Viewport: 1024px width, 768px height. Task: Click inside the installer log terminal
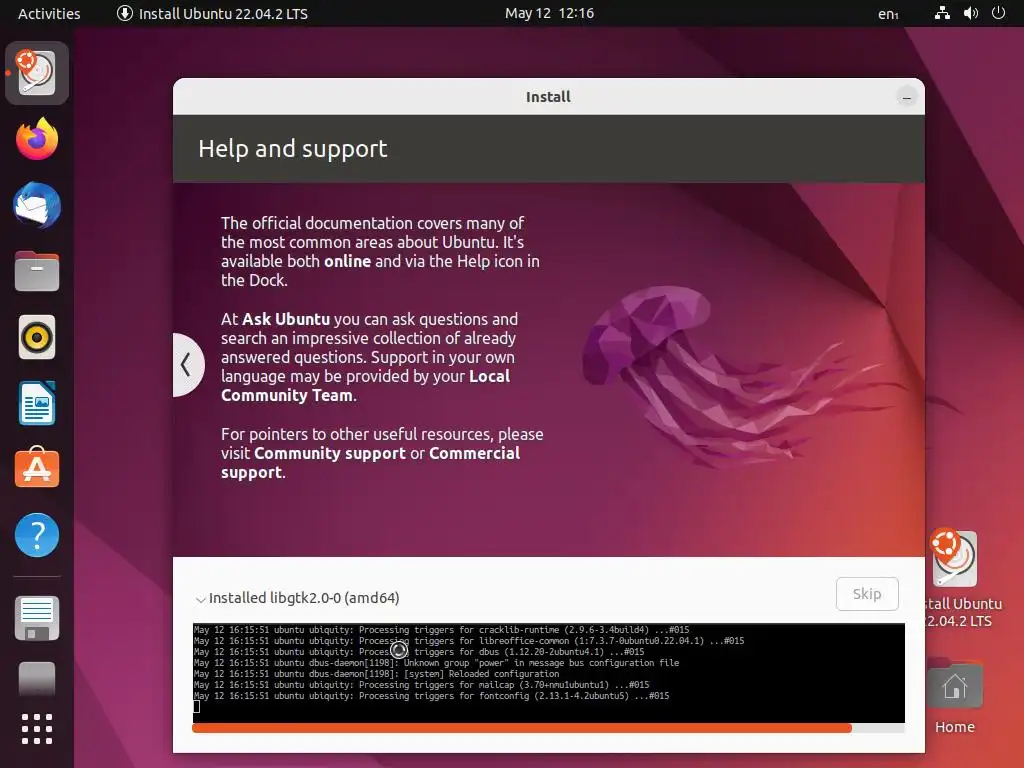pos(549,673)
